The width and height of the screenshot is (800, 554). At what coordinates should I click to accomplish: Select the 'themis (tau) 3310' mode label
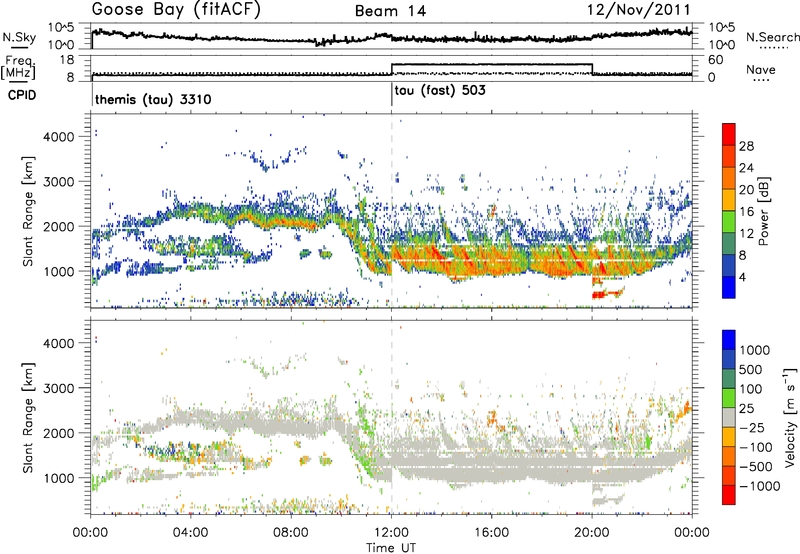coord(153,99)
